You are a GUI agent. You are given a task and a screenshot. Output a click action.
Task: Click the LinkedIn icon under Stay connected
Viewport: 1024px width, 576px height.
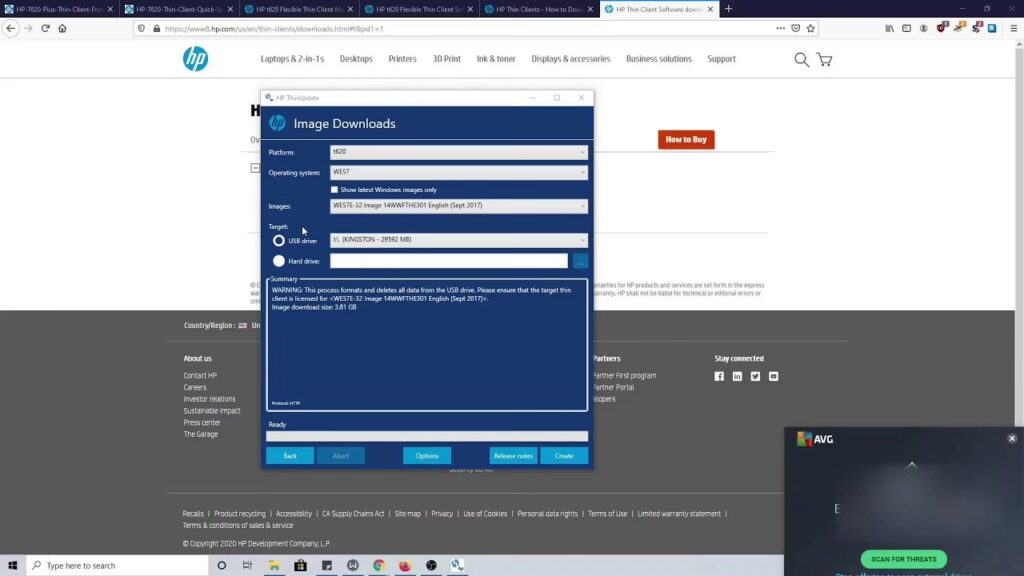click(x=737, y=376)
